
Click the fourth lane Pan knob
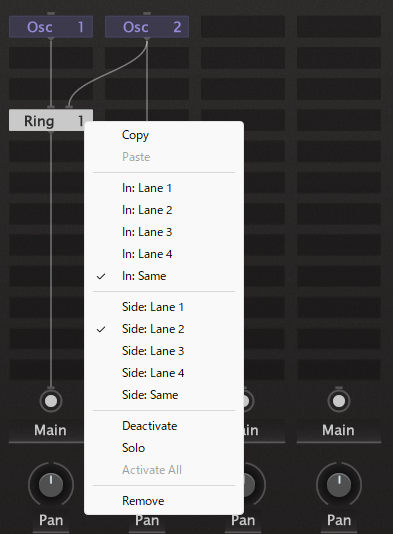pyautogui.click(x=339, y=485)
